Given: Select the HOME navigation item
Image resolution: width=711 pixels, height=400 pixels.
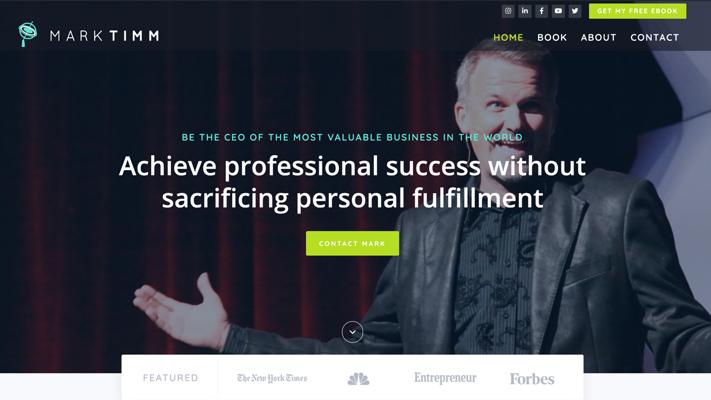Looking at the screenshot, I should coord(508,38).
